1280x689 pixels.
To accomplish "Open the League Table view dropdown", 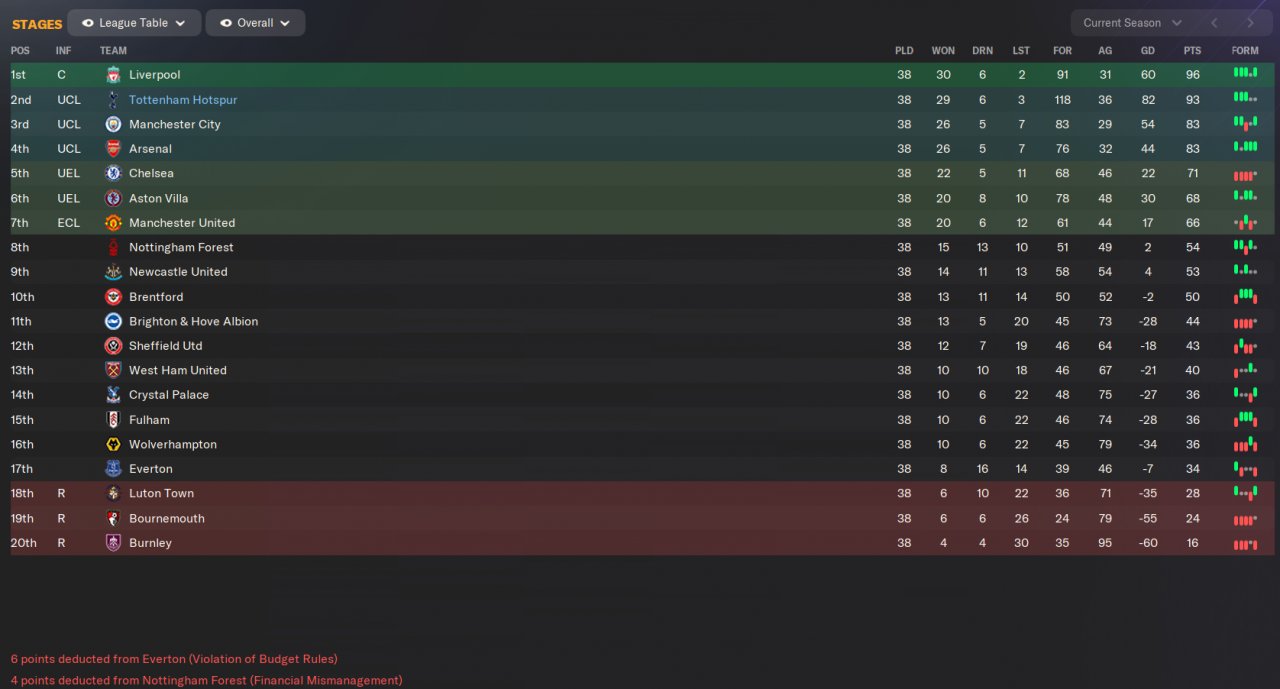I will (x=134, y=23).
